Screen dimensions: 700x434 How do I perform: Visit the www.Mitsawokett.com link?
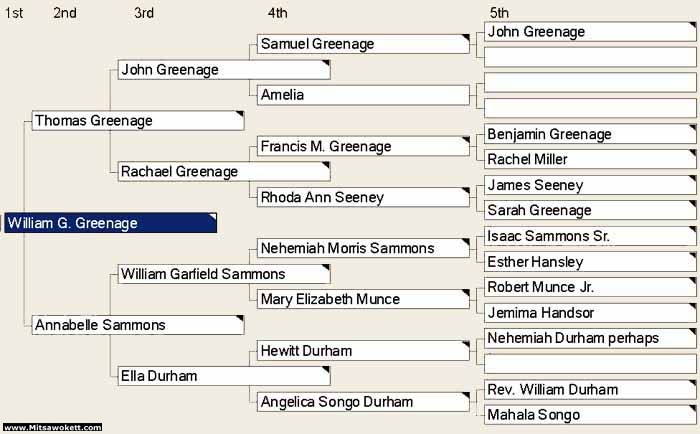pos(52,428)
